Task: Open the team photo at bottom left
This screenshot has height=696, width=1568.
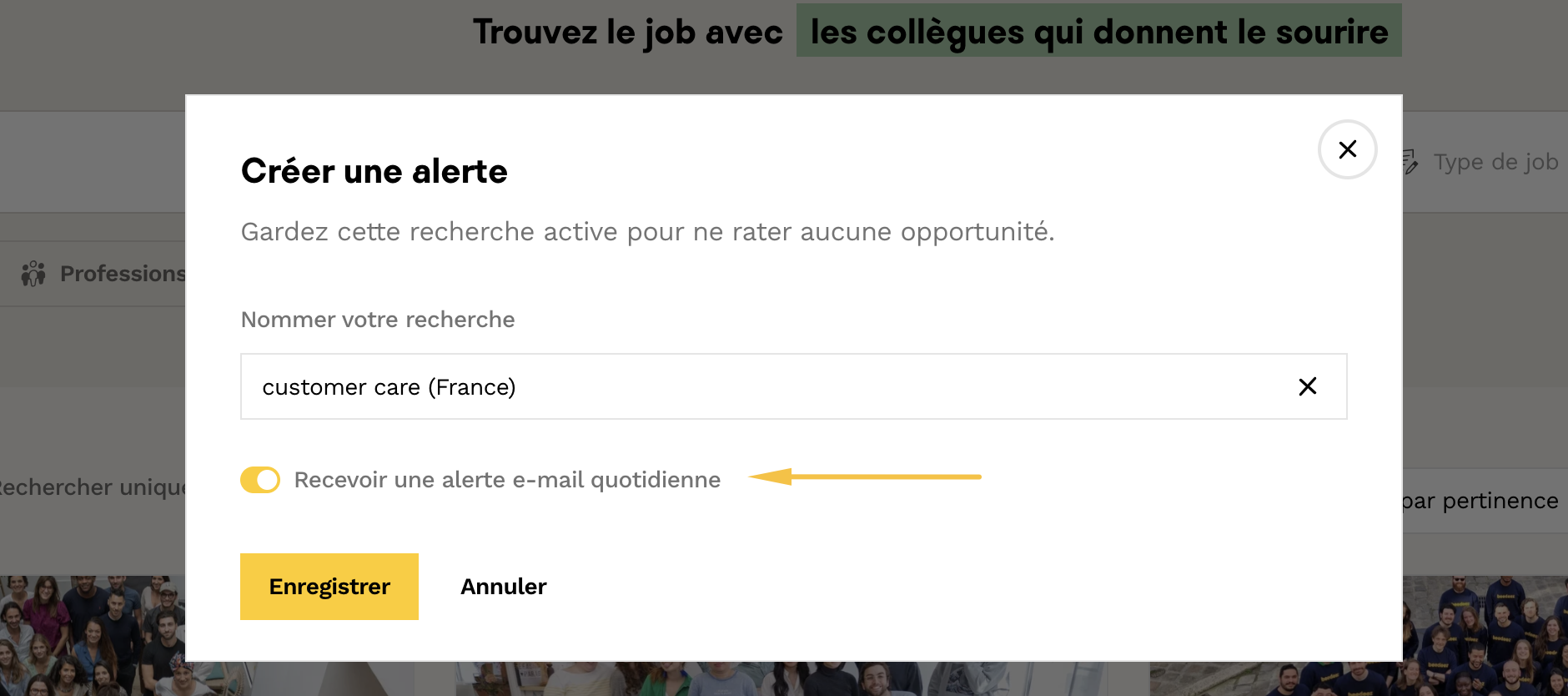Action: [92, 636]
